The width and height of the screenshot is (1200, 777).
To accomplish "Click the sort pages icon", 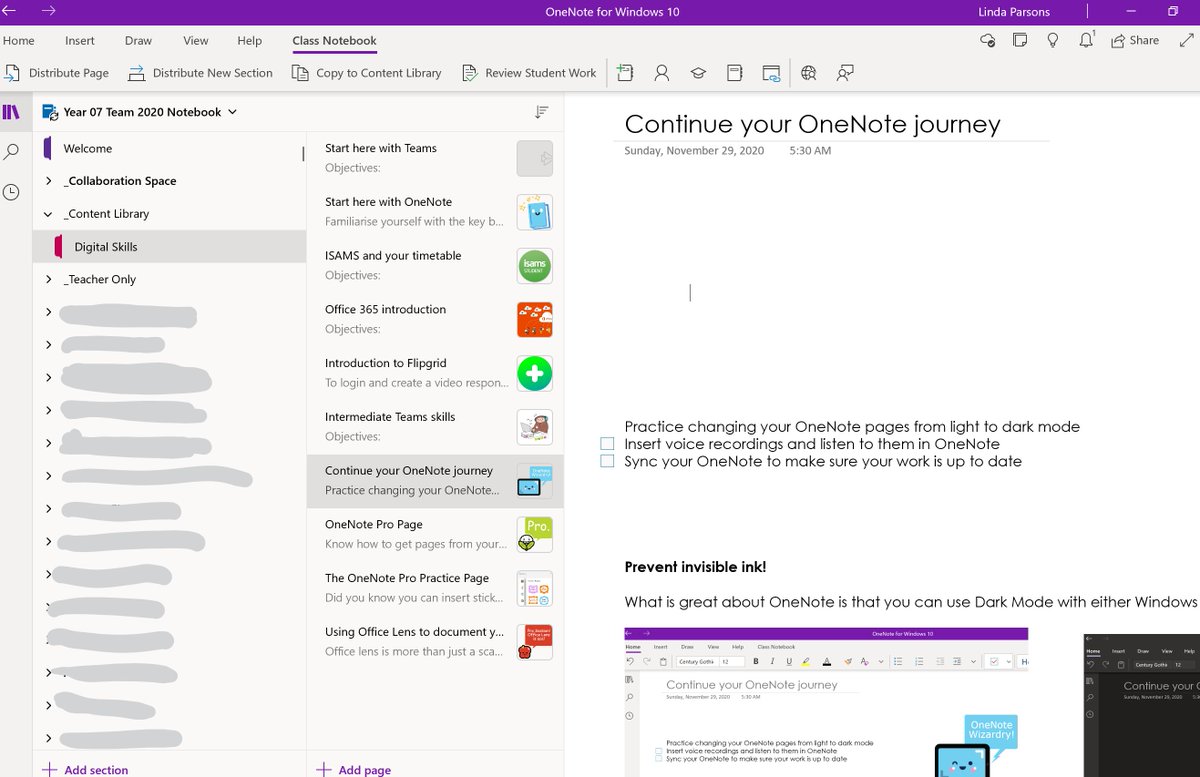I will [x=542, y=112].
